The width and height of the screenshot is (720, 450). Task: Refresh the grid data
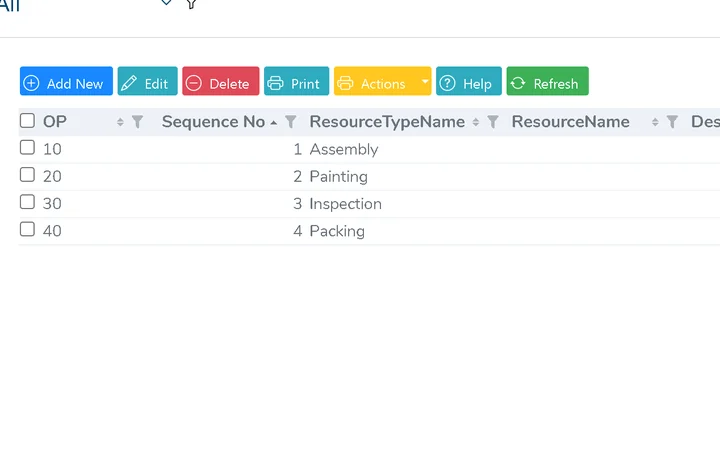(547, 81)
